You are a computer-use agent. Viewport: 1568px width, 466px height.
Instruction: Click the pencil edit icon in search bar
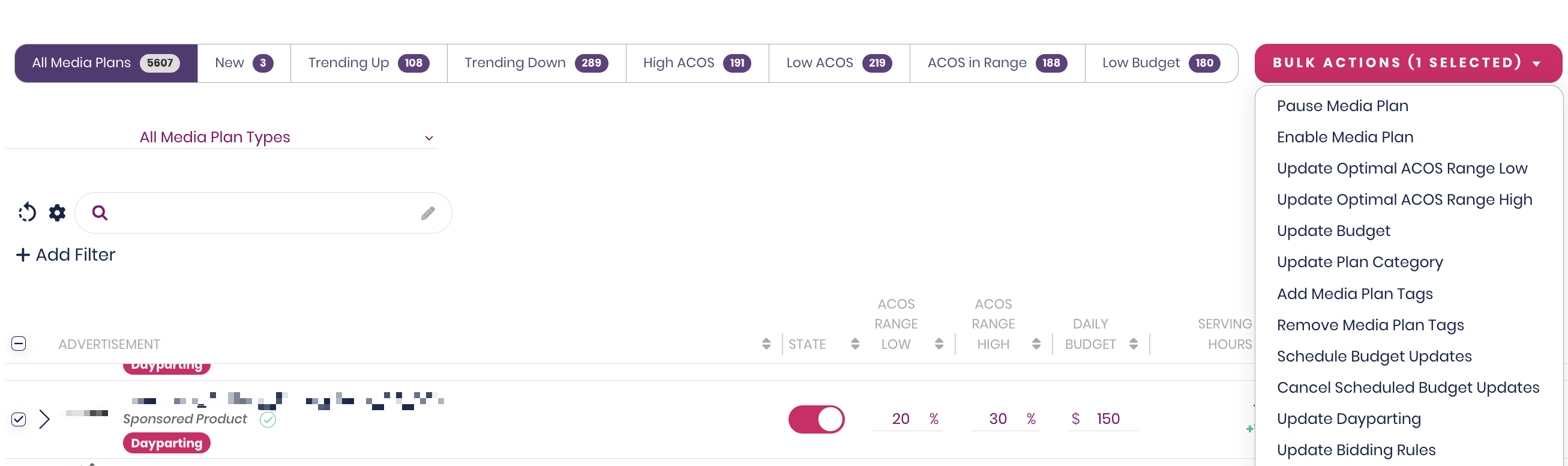pos(428,213)
